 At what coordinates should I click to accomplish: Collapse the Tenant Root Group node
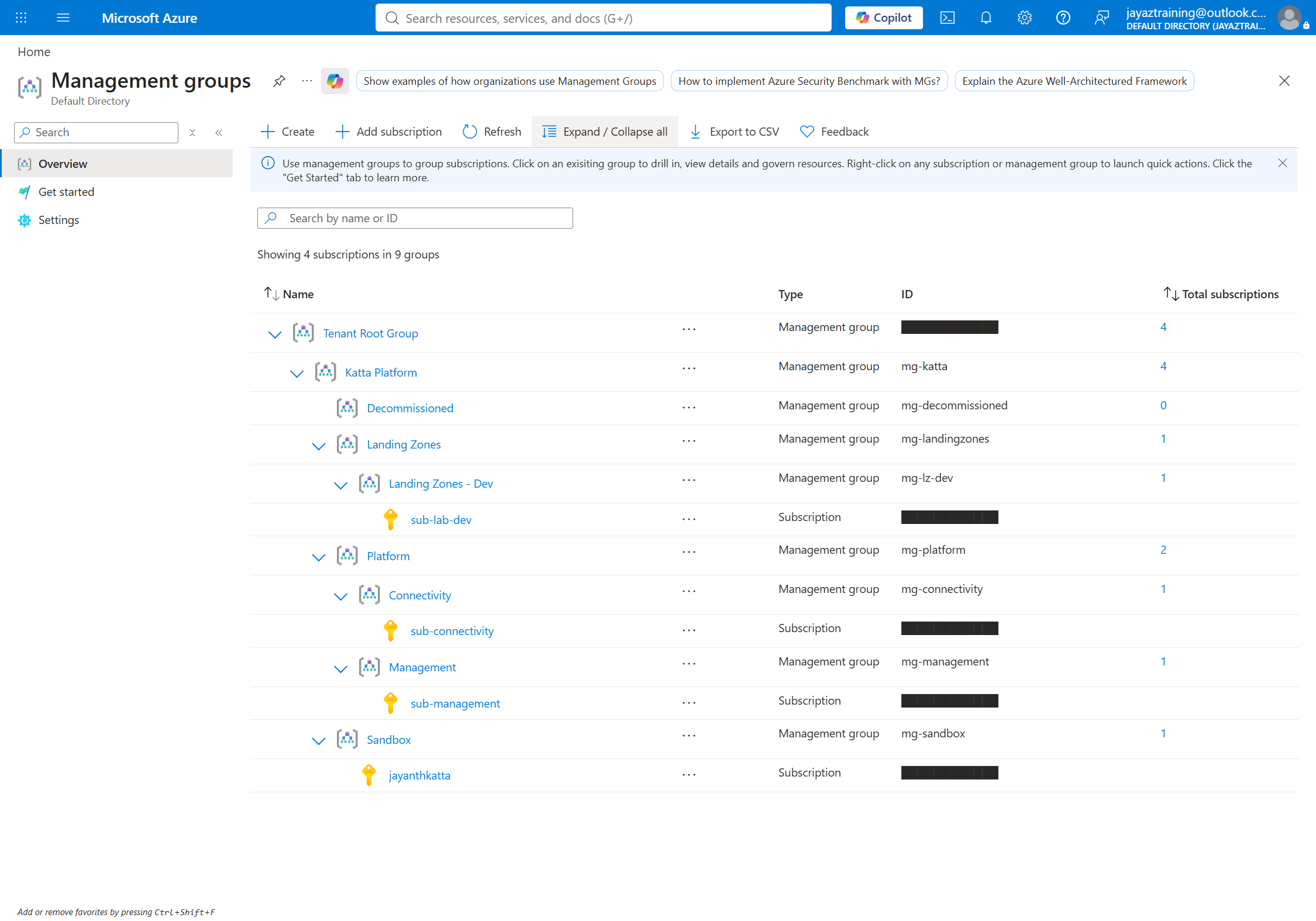[275, 334]
